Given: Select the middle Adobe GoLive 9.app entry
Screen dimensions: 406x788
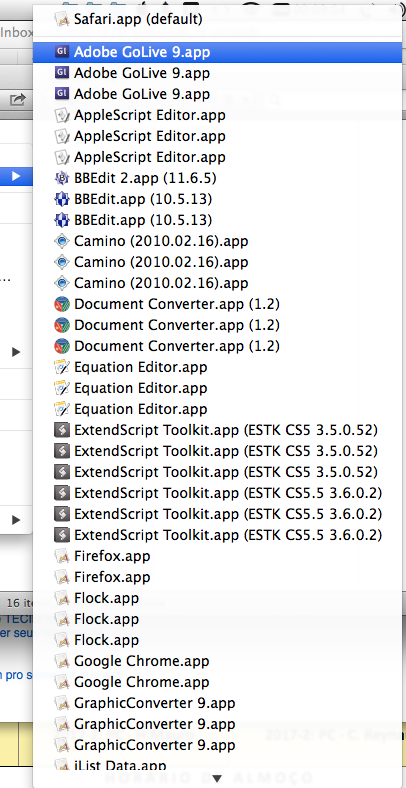Looking at the screenshot, I should click(218, 73).
